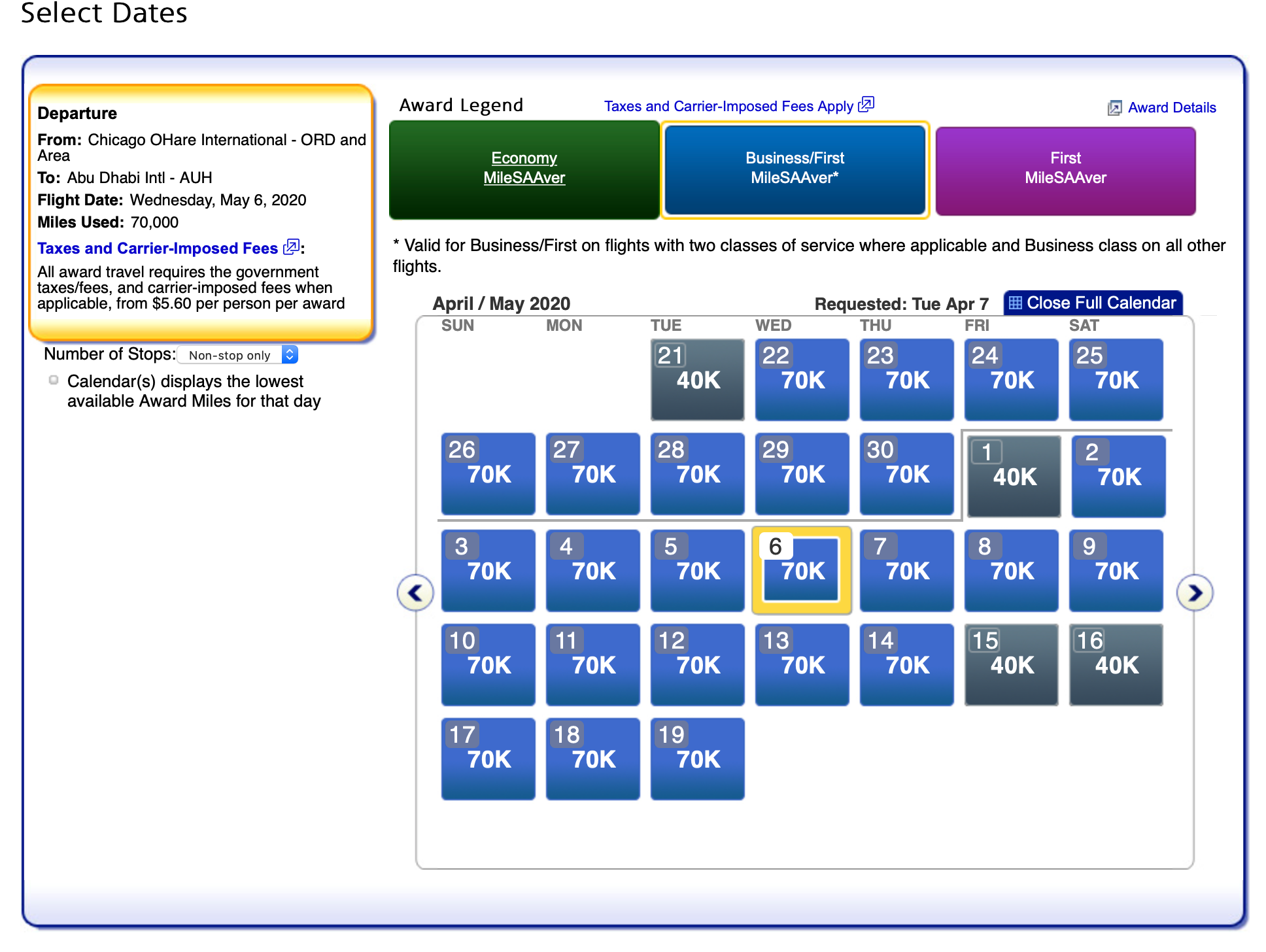Close the full calendar view
1266x952 pixels.
[1093, 303]
